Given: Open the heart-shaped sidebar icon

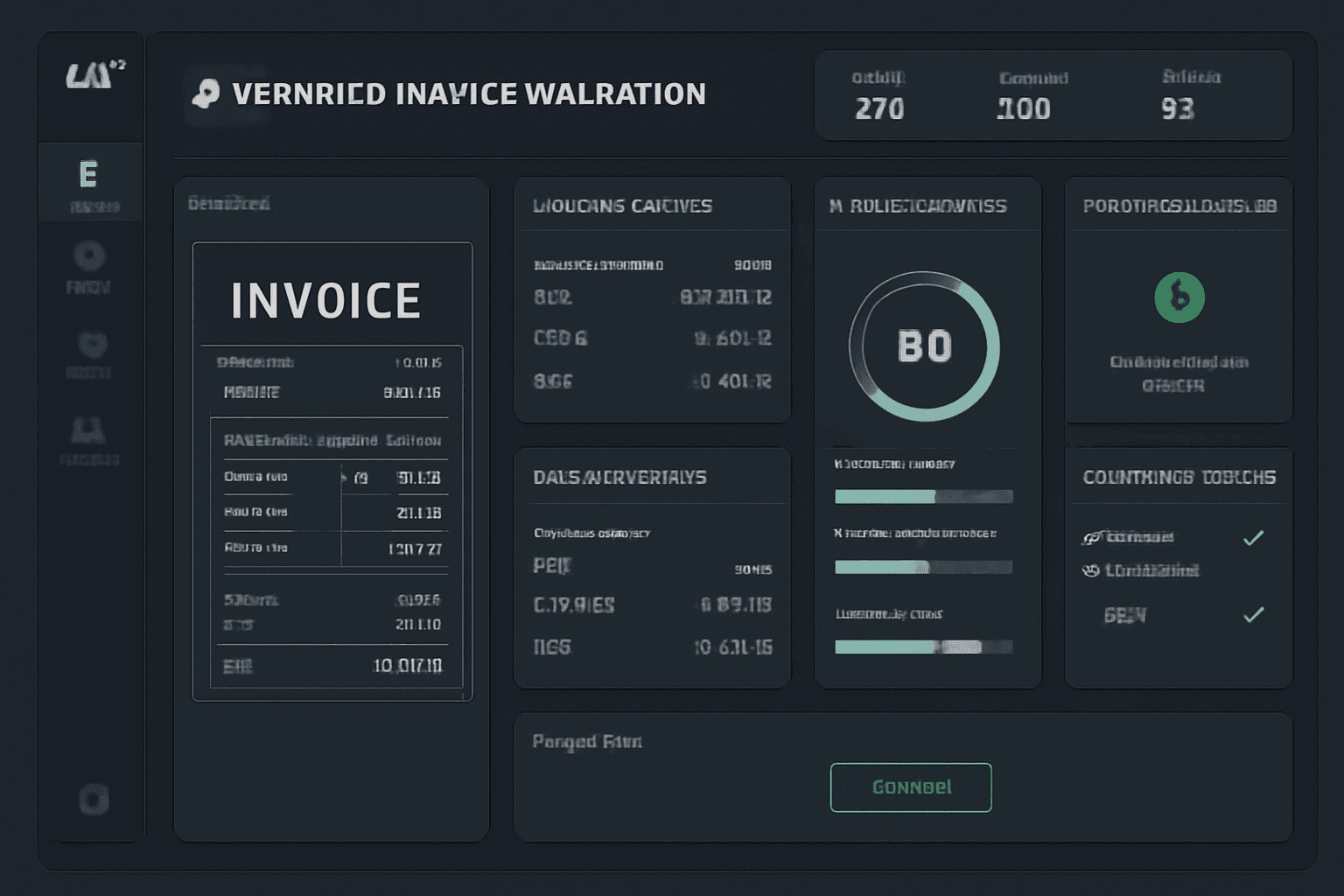Looking at the screenshot, I should (x=92, y=344).
